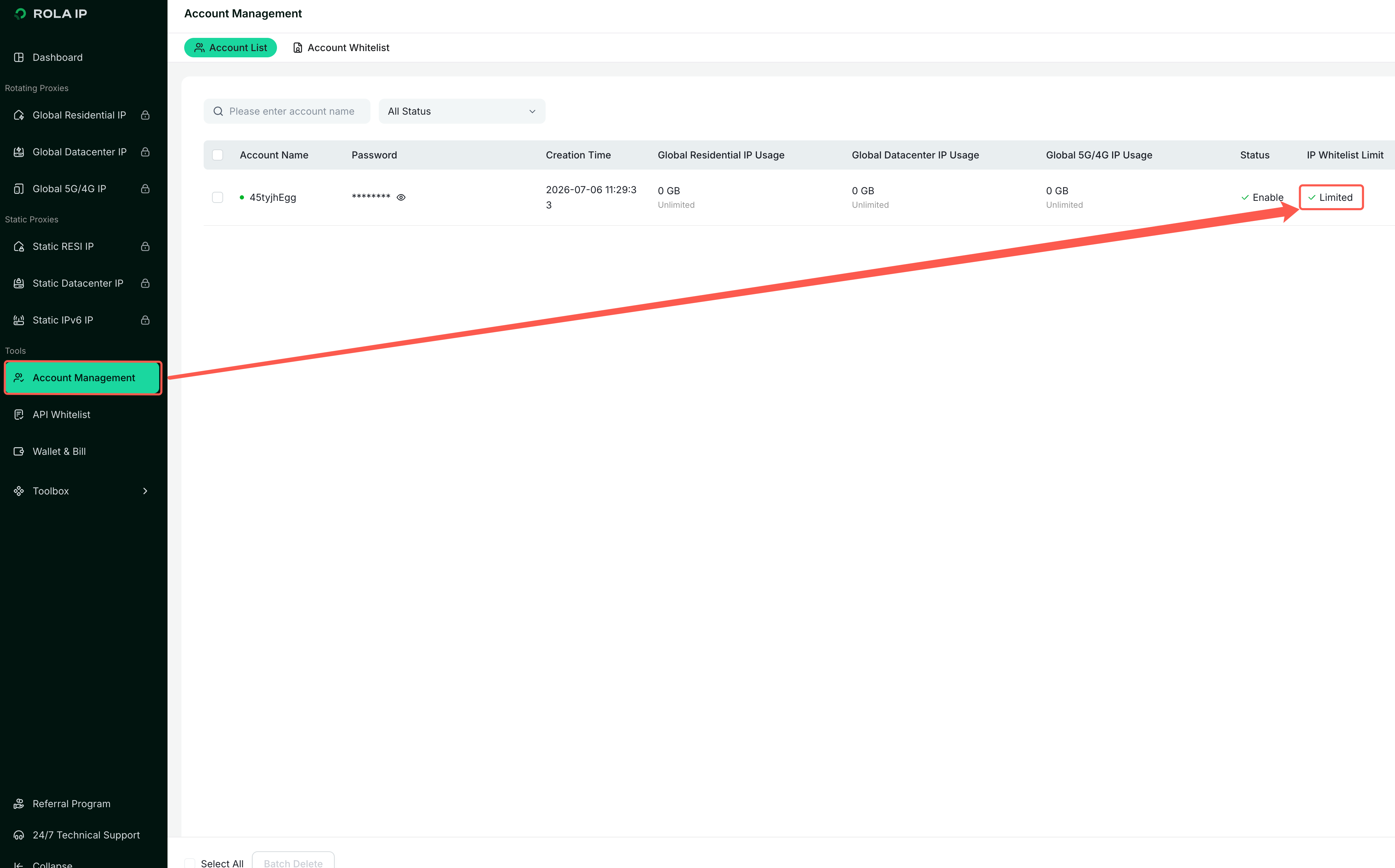This screenshot has width=1395, height=868.
Task: Open Global Residential IP menu item
Action: coord(83,115)
